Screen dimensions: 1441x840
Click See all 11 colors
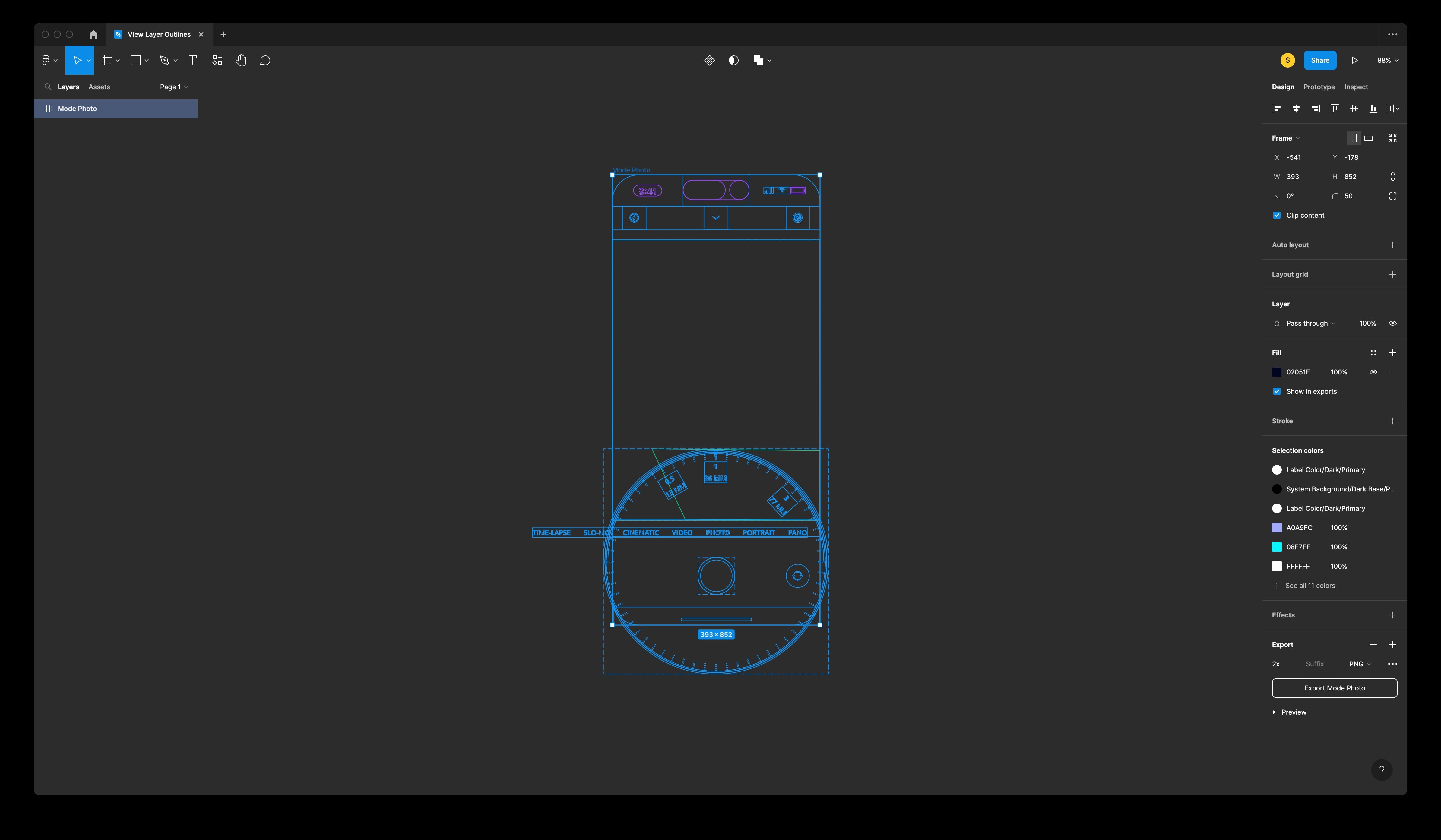[1310, 586]
